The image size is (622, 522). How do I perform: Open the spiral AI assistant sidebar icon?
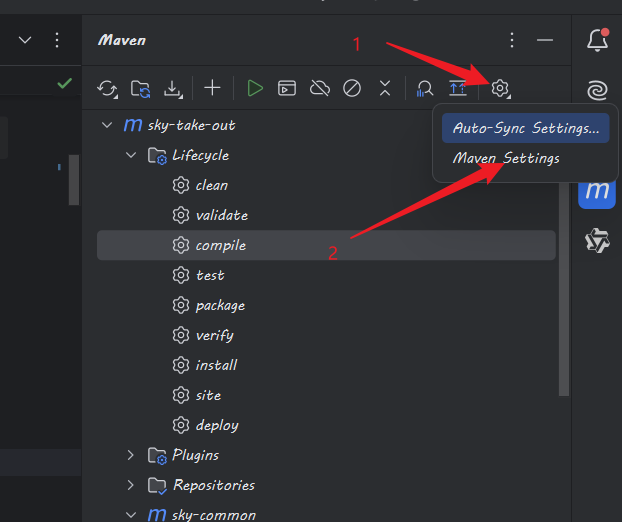click(597, 90)
